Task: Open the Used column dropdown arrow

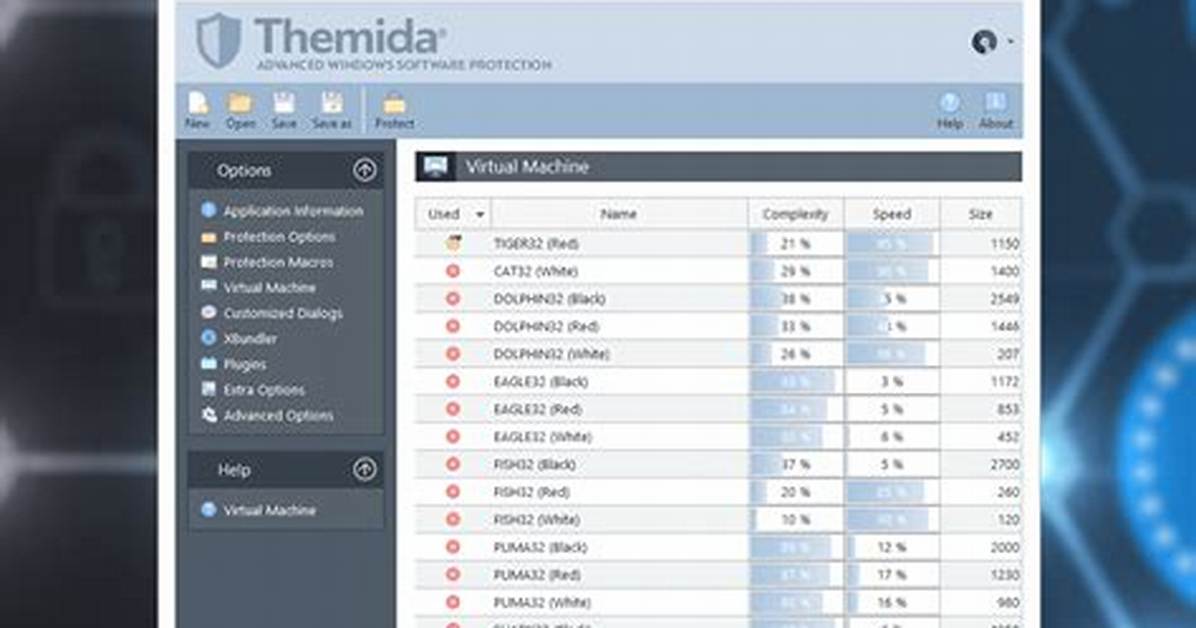Action: pos(480,214)
